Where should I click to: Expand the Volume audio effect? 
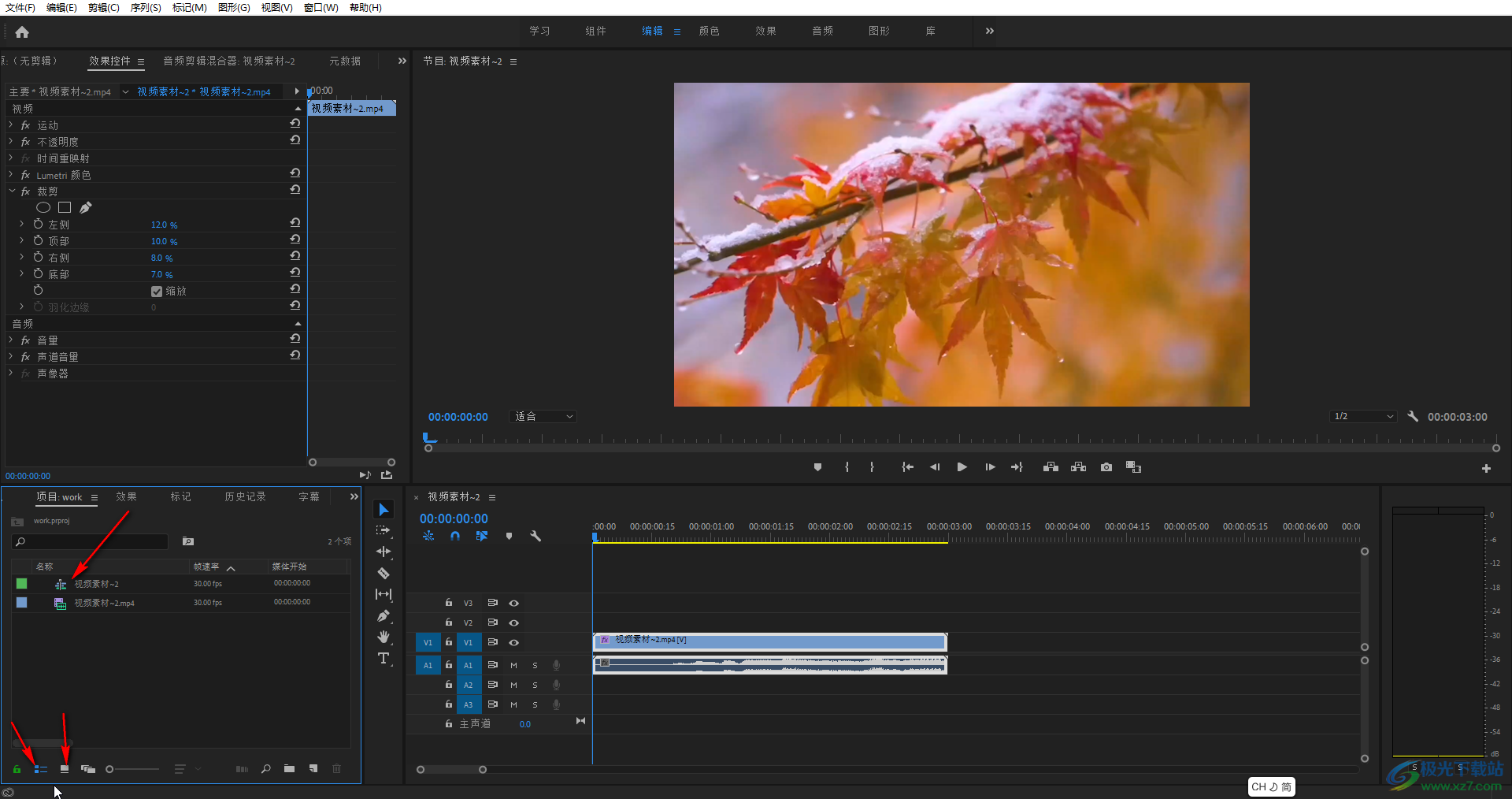[11, 340]
